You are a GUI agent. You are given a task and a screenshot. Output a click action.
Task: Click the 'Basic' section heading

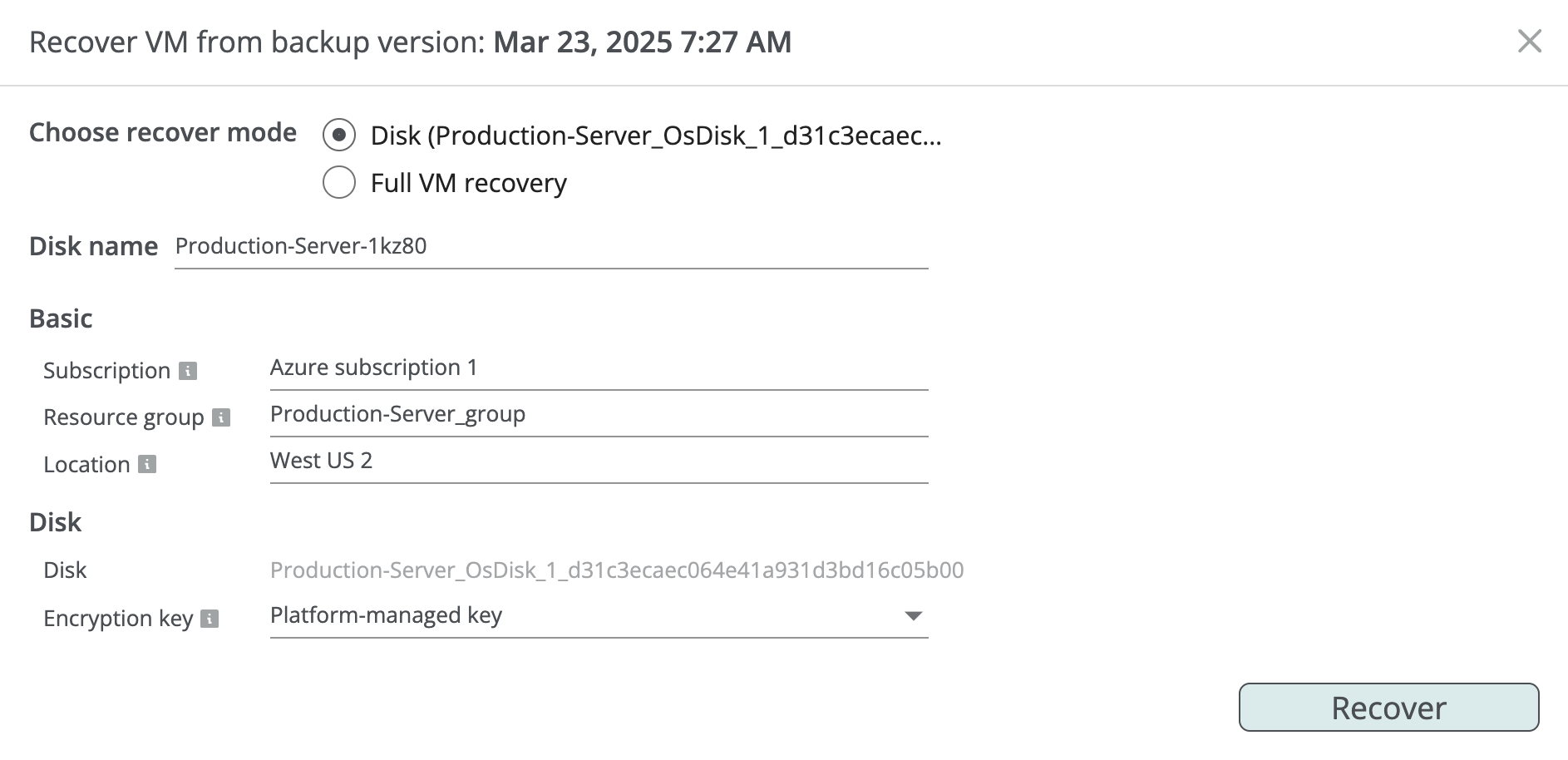(x=61, y=318)
